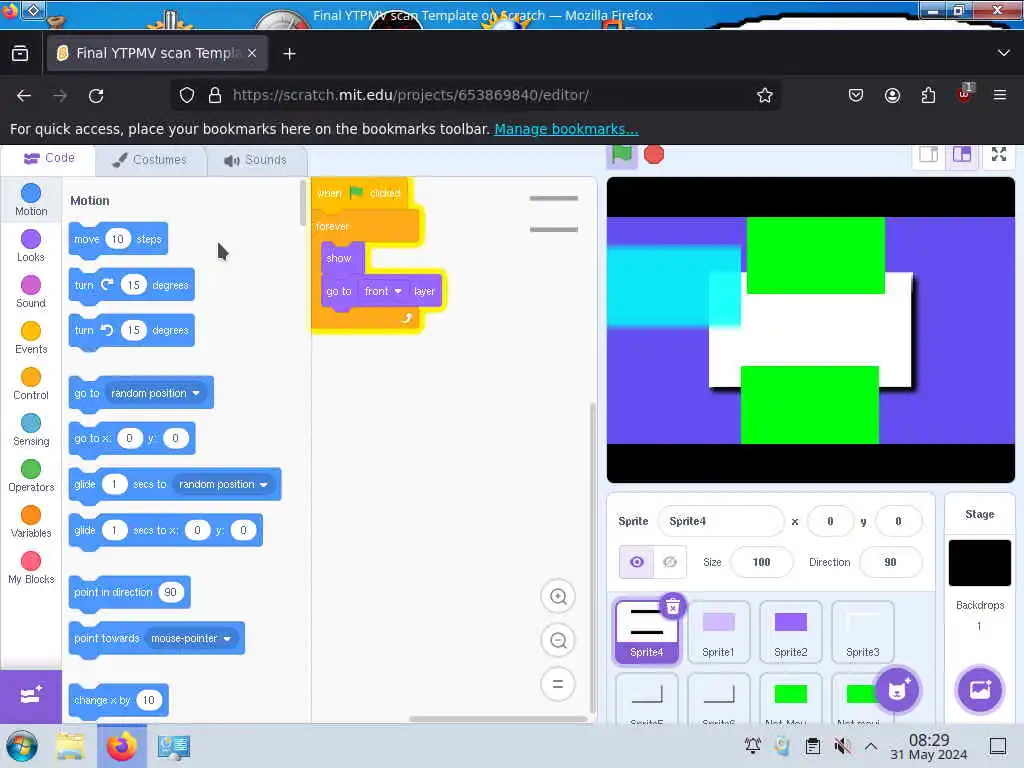Click the workspace horizontal scrollbar
Screen dimensions: 1024x768
pyautogui.click(x=498, y=719)
